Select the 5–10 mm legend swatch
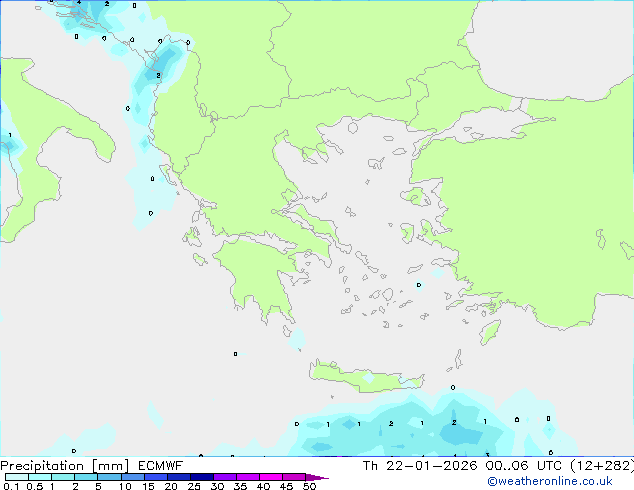634x490 pixels. 109,477
